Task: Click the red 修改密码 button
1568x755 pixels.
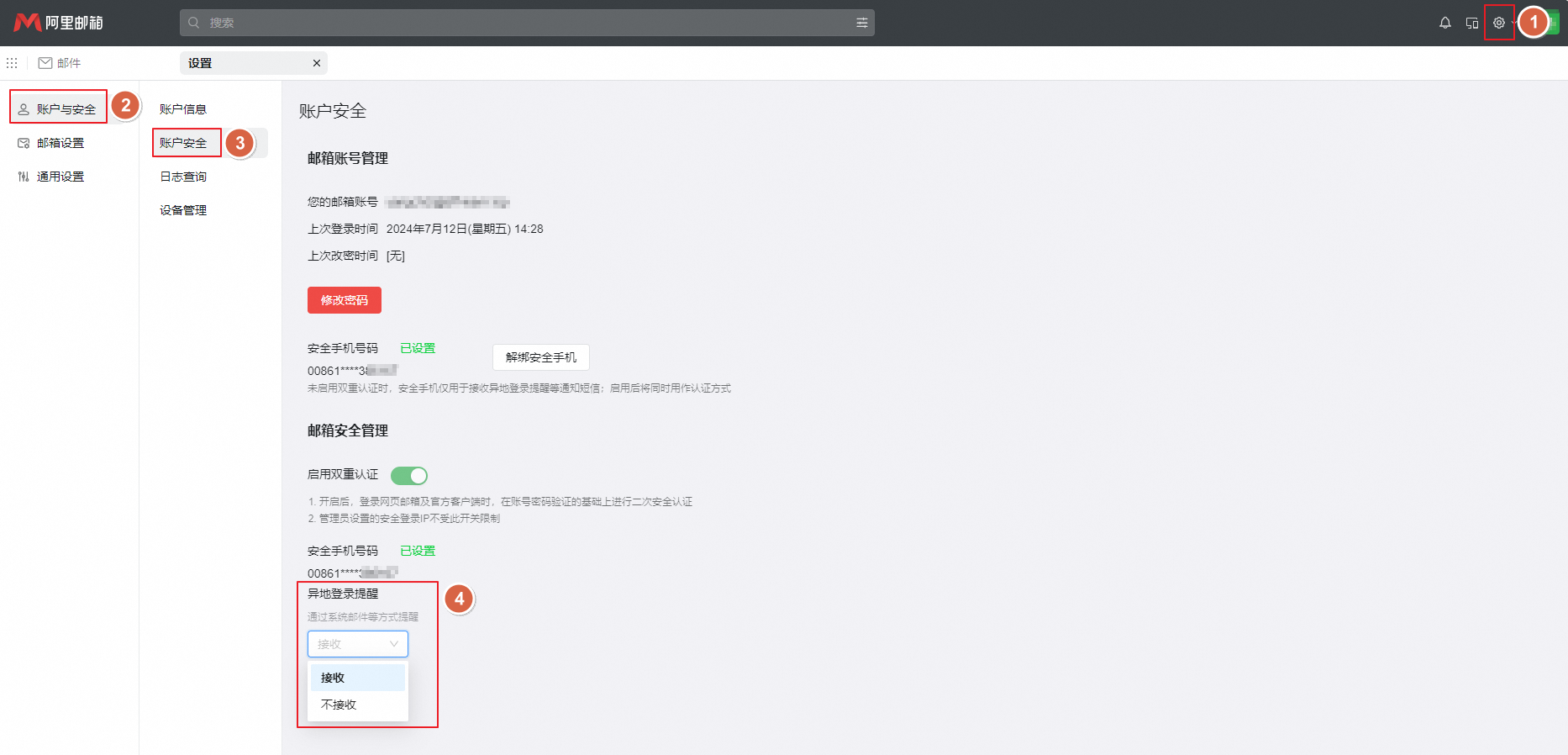Action: pos(345,300)
